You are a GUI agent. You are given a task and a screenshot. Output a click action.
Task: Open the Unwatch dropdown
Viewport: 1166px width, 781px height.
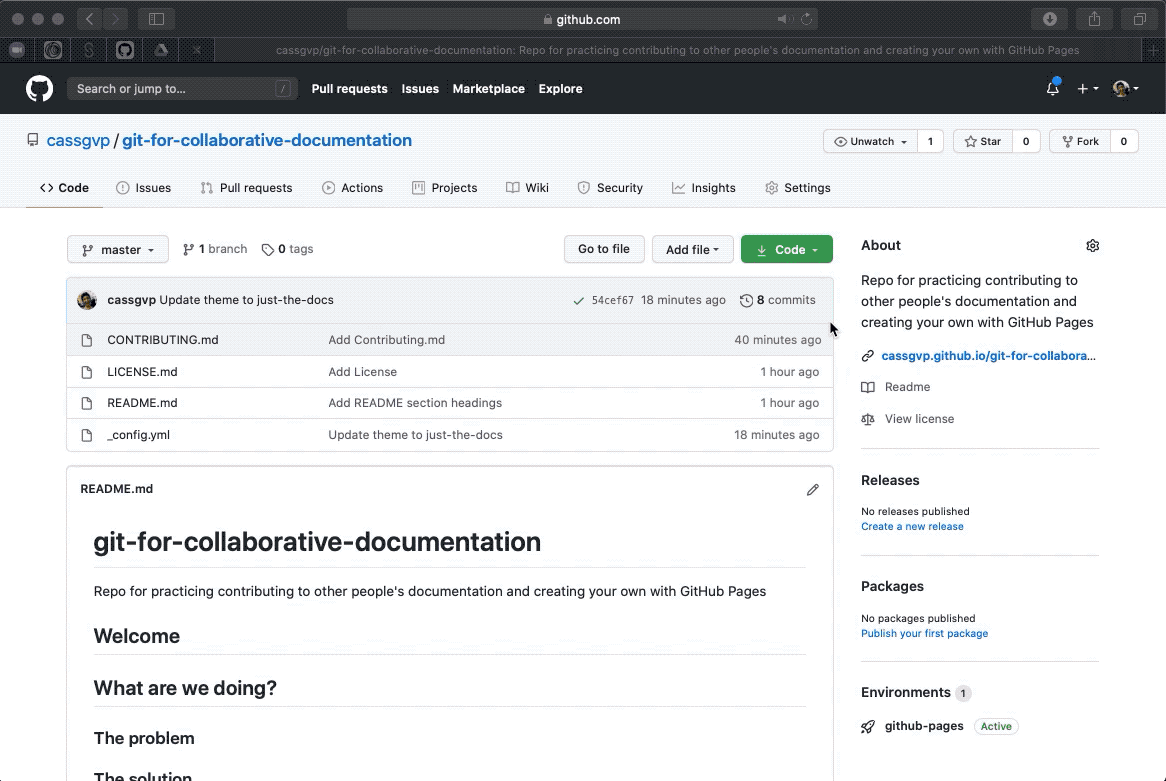tap(870, 142)
